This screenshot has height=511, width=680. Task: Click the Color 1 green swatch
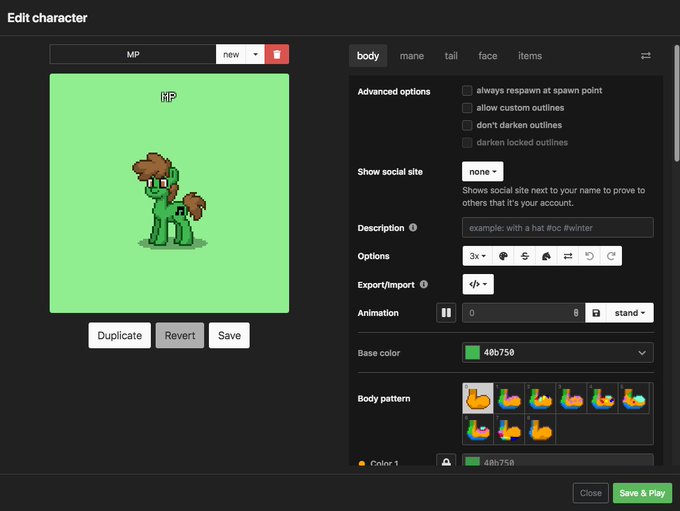coord(472,462)
